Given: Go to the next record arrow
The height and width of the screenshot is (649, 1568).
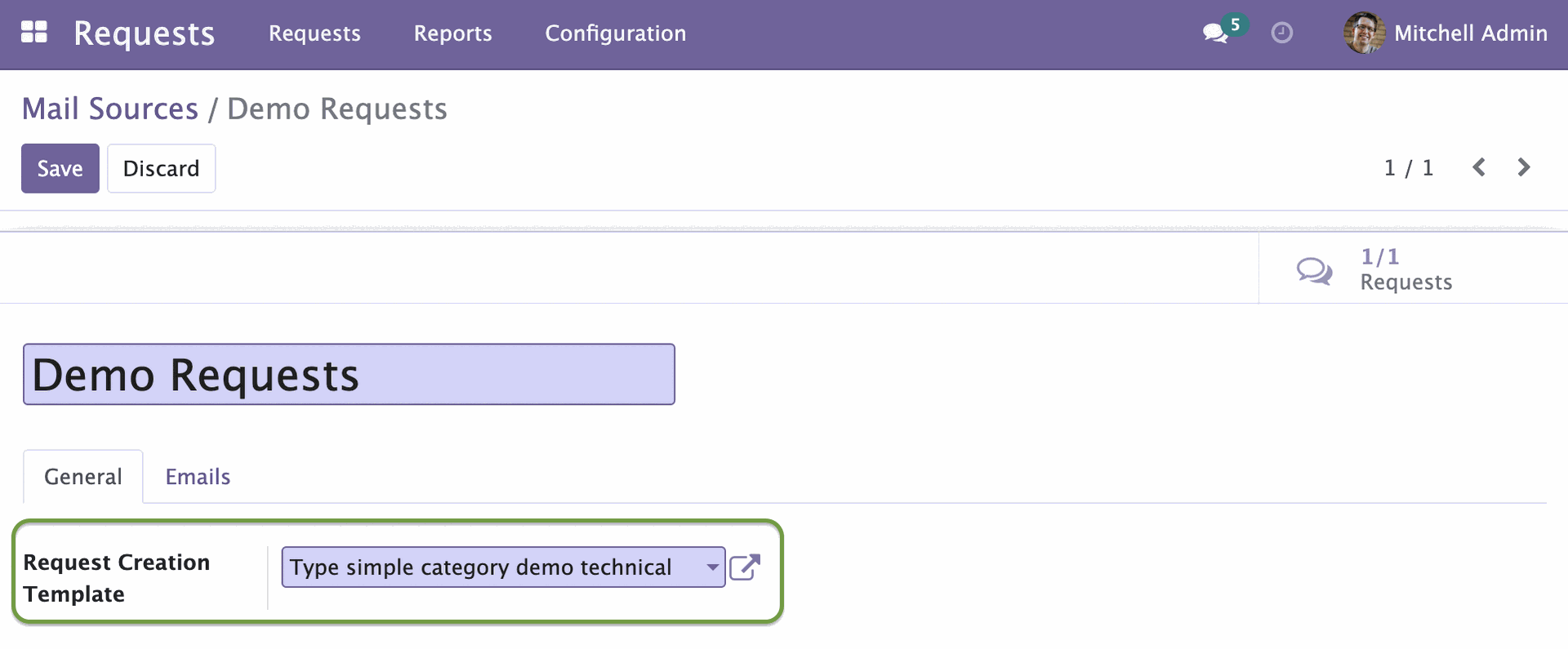Looking at the screenshot, I should [x=1523, y=167].
